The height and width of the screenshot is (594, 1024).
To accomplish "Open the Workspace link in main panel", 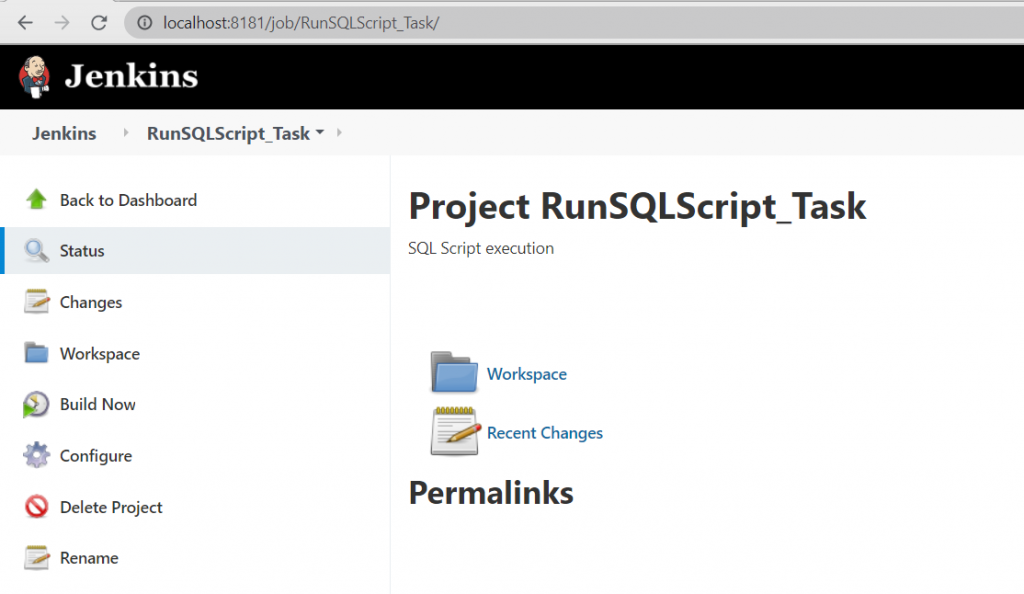I will [526, 374].
